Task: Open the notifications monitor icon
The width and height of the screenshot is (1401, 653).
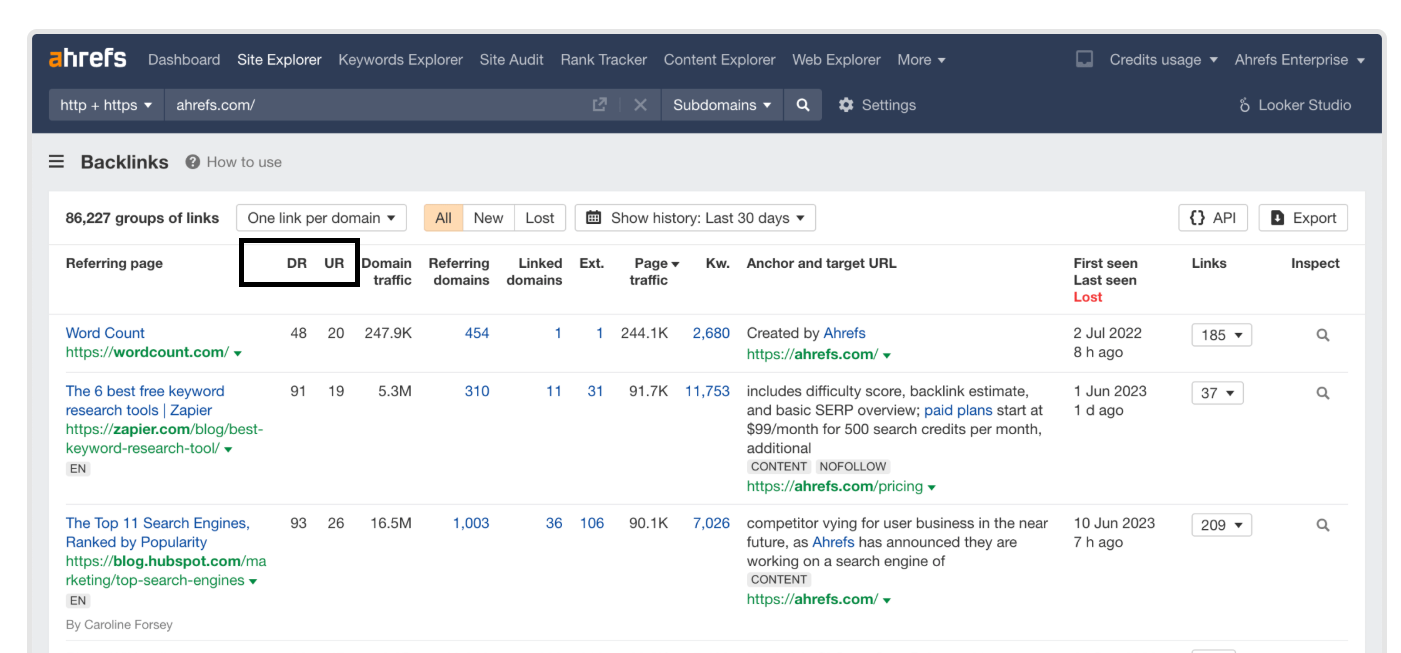Action: [1084, 59]
